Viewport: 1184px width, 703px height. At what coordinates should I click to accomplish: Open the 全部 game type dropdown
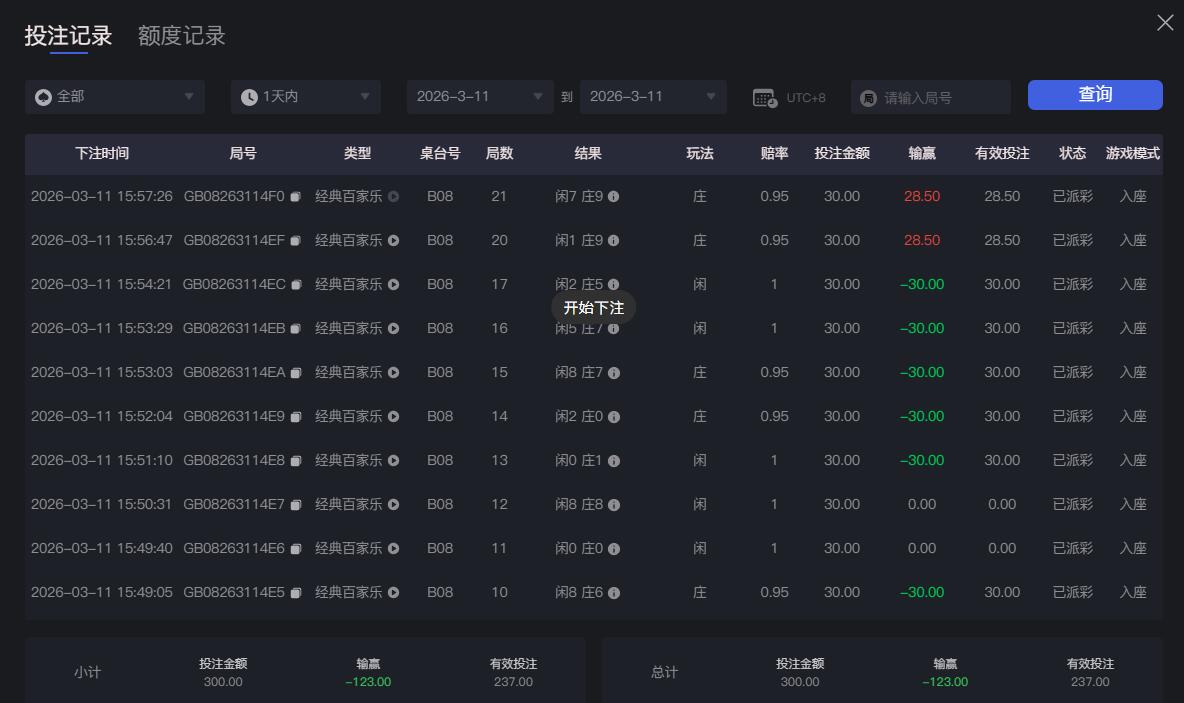coord(115,96)
